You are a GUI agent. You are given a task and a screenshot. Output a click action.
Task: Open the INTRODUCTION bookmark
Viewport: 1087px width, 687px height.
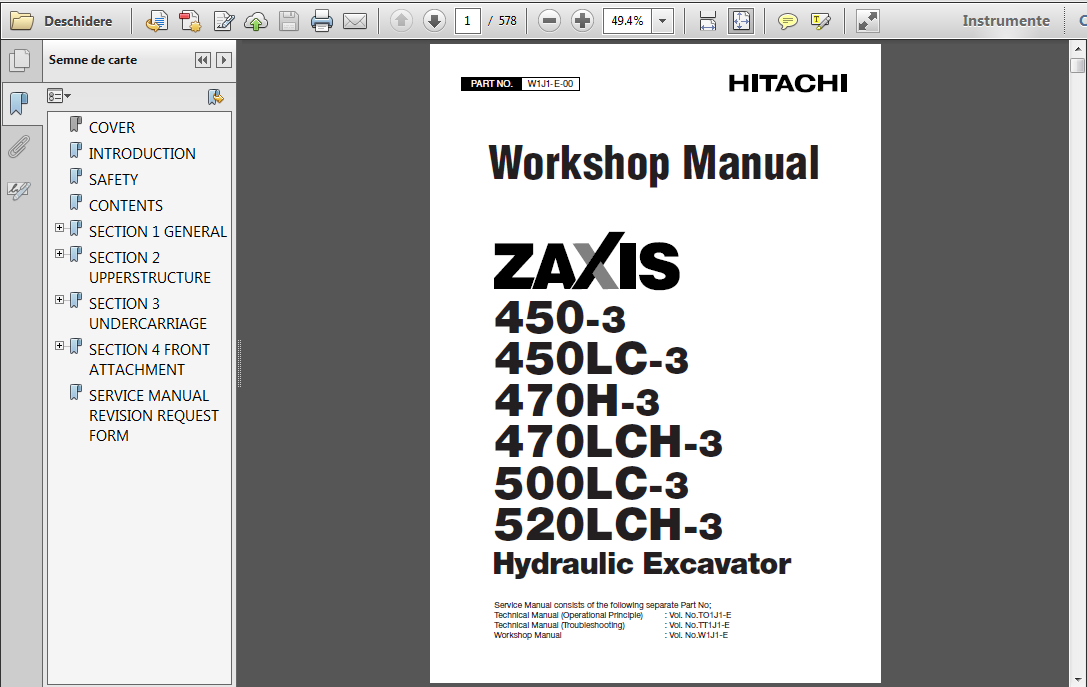[x=142, y=153]
